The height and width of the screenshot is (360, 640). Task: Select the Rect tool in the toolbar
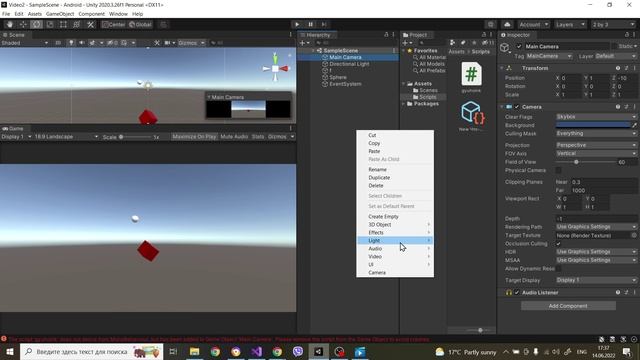pyautogui.click(x=63, y=24)
